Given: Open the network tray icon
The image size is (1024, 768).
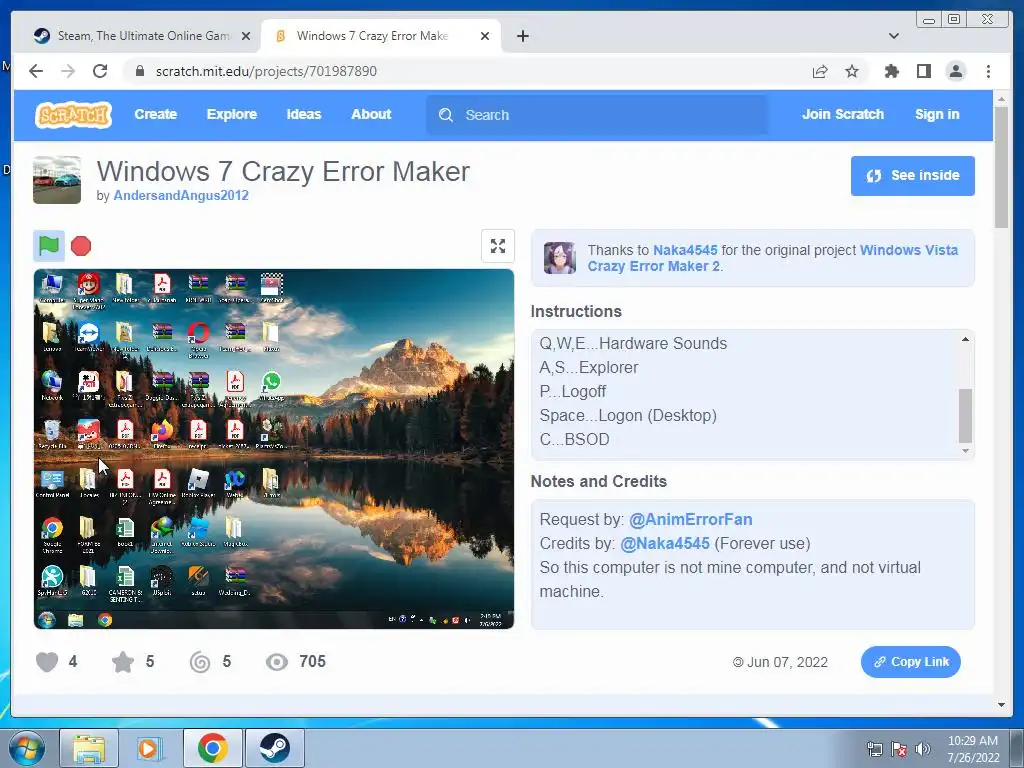Looking at the screenshot, I should (x=874, y=749).
